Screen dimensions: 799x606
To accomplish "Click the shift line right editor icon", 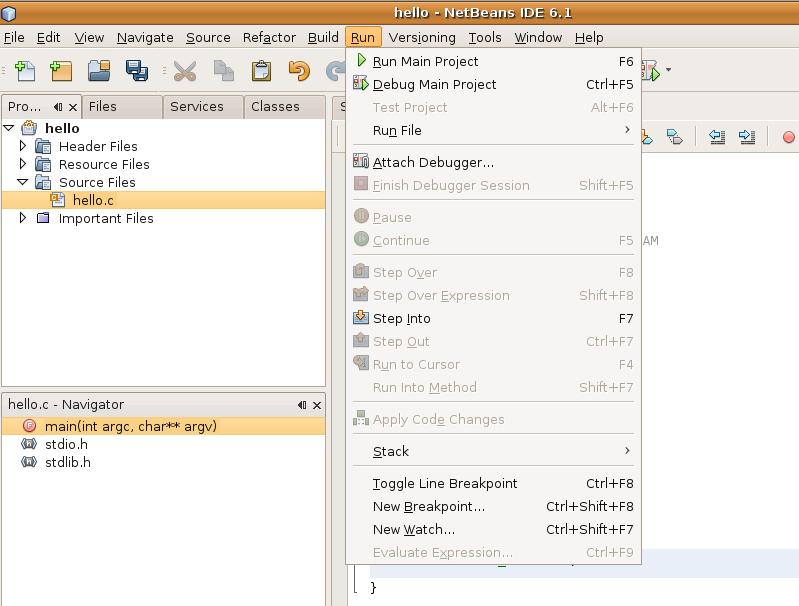I will click(747, 137).
